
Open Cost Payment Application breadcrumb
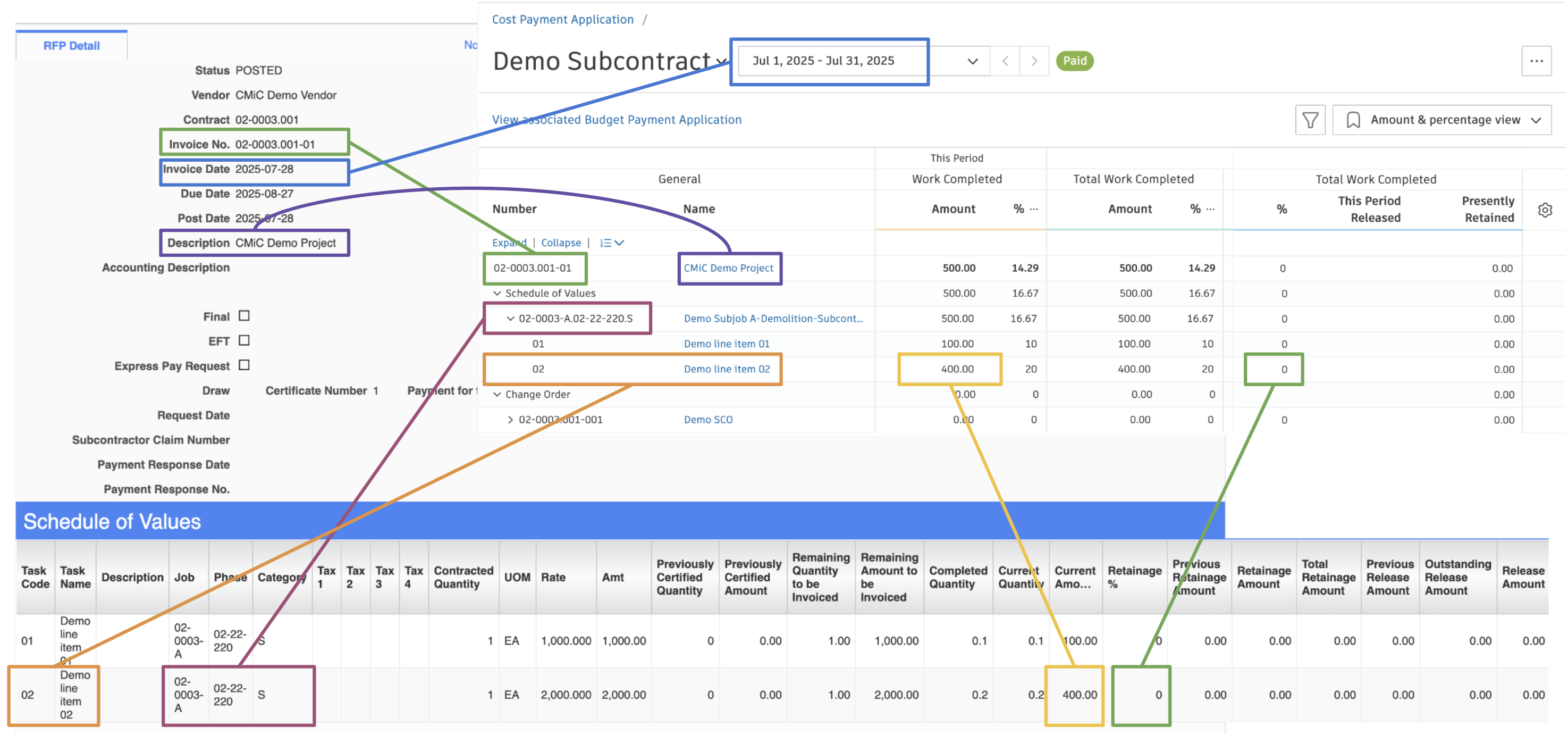click(562, 20)
